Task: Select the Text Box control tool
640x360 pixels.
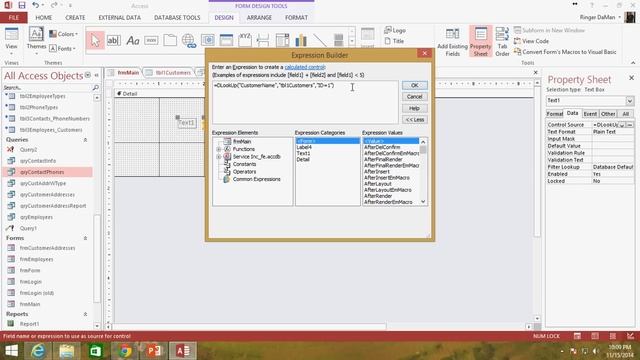Action: point(114,40)
